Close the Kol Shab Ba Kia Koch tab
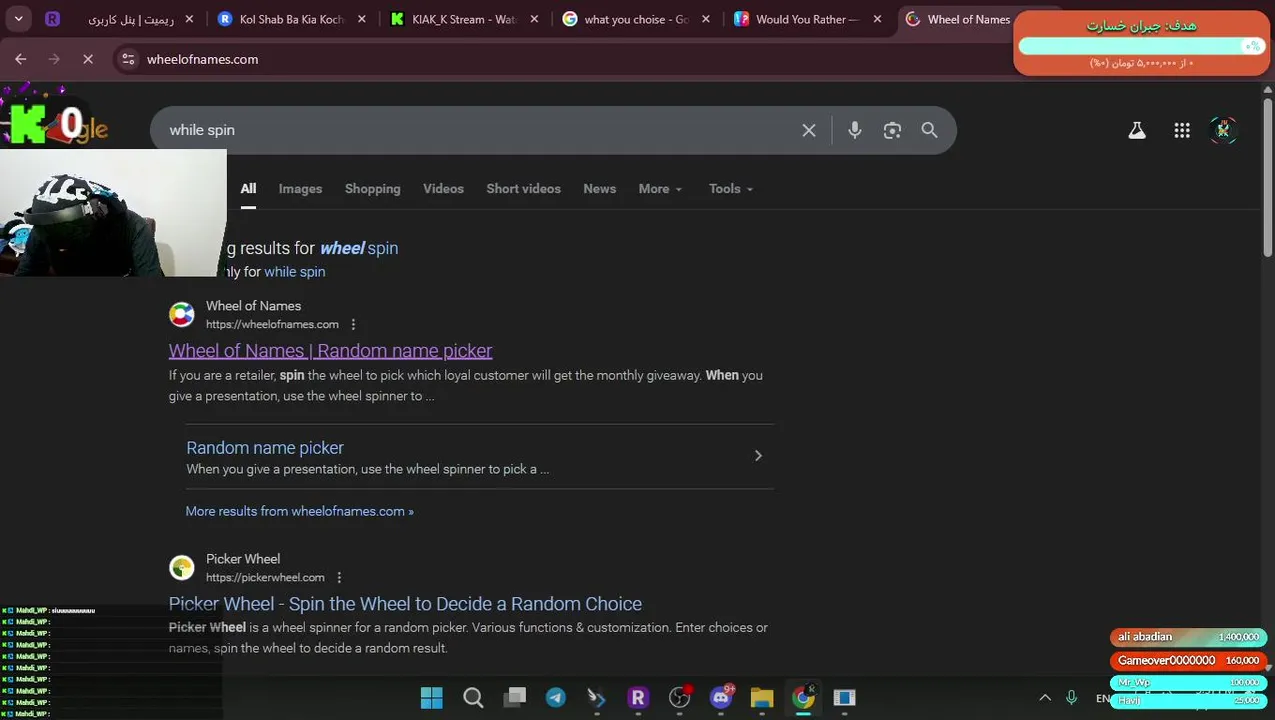The height and width of the screenshot is (720, 1275). (x=361, y=19)
